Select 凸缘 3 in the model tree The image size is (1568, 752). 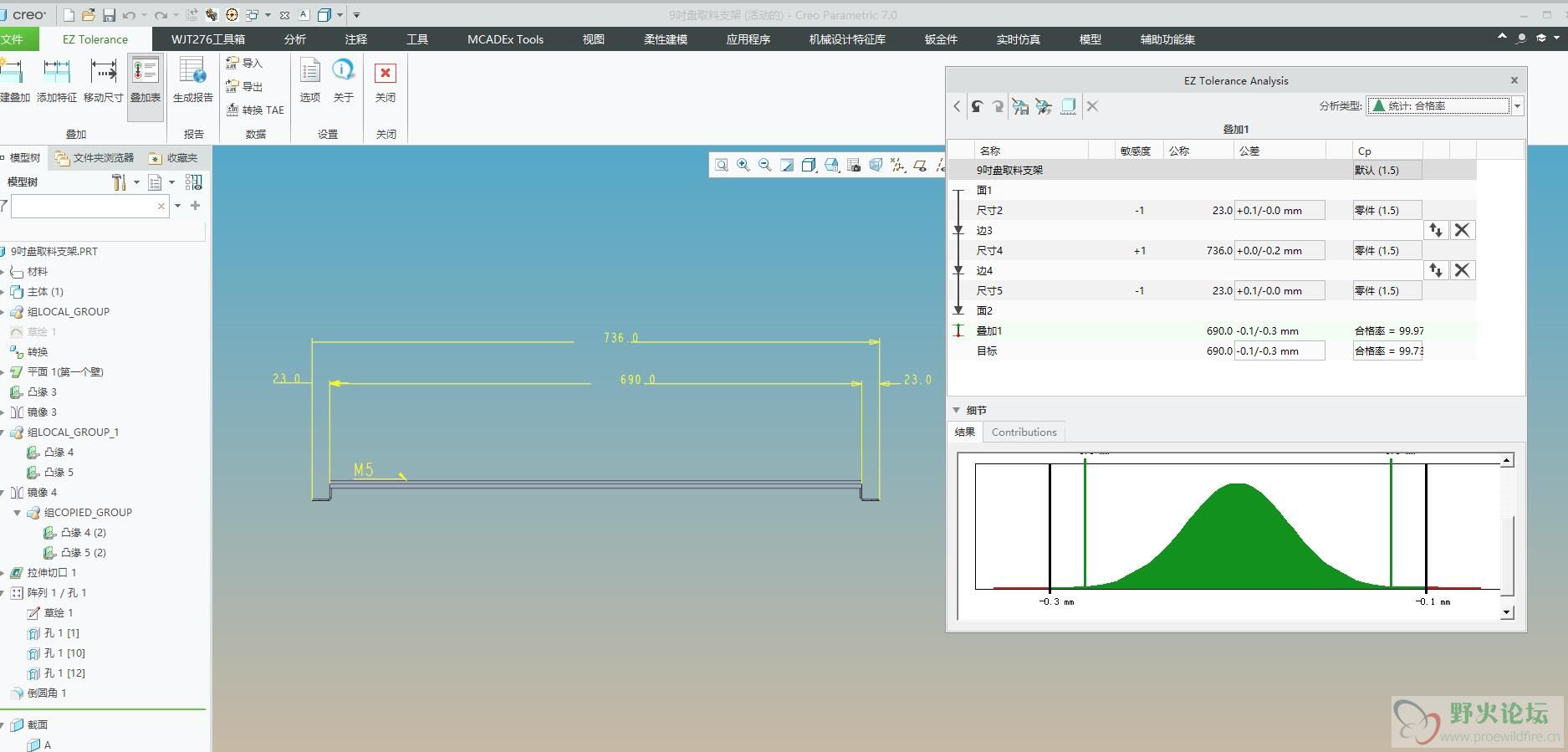tap(33, 392)
